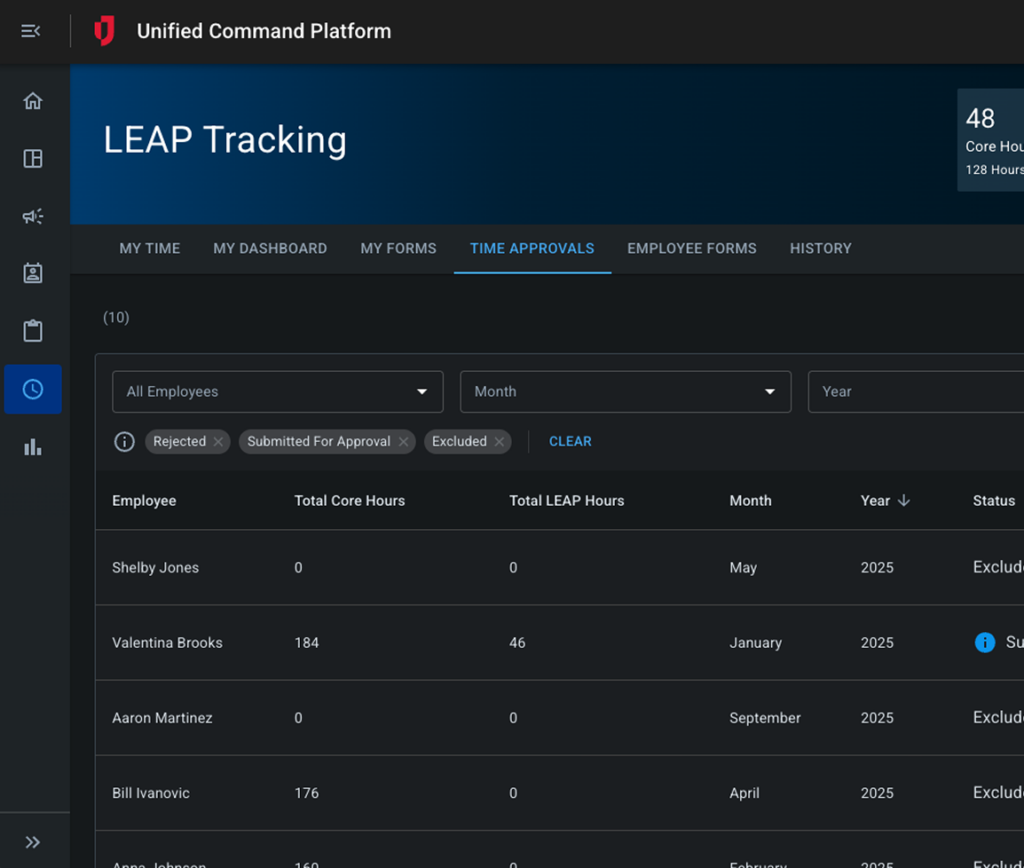Click May in Shelby Jones row
The image size is (1024, 868).
pyautogui.click(x=743, y=568)
